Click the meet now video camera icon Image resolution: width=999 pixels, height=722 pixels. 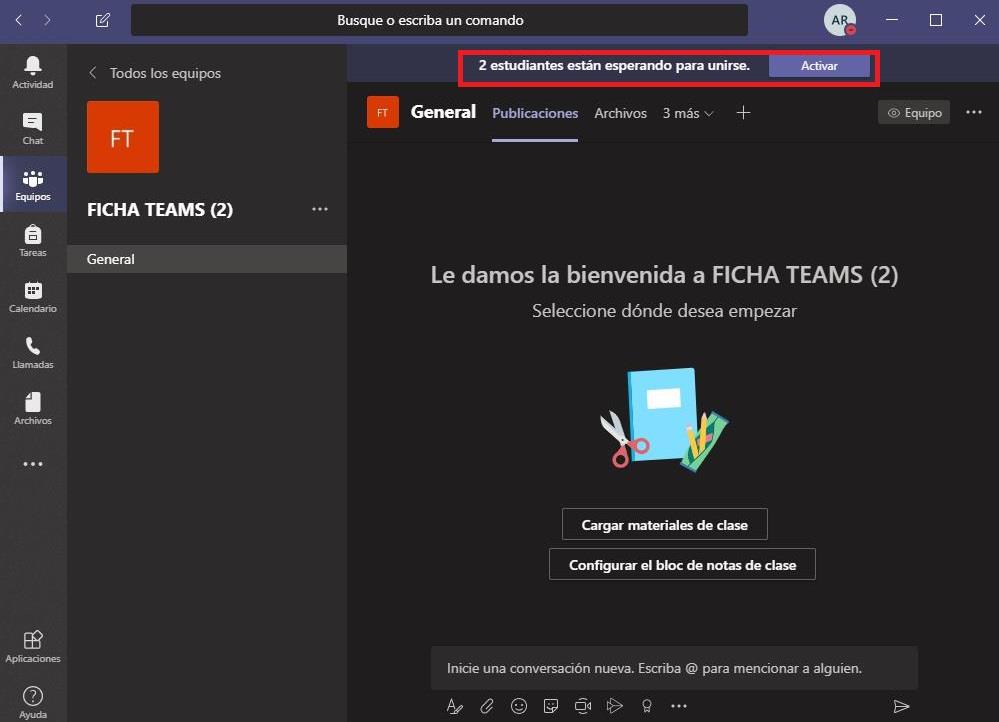click(583, 706)
